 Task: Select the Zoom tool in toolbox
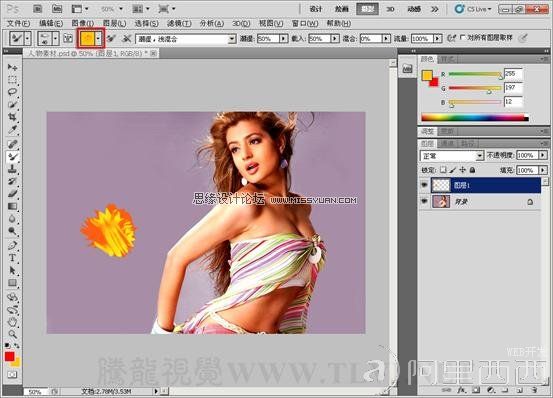12,334
